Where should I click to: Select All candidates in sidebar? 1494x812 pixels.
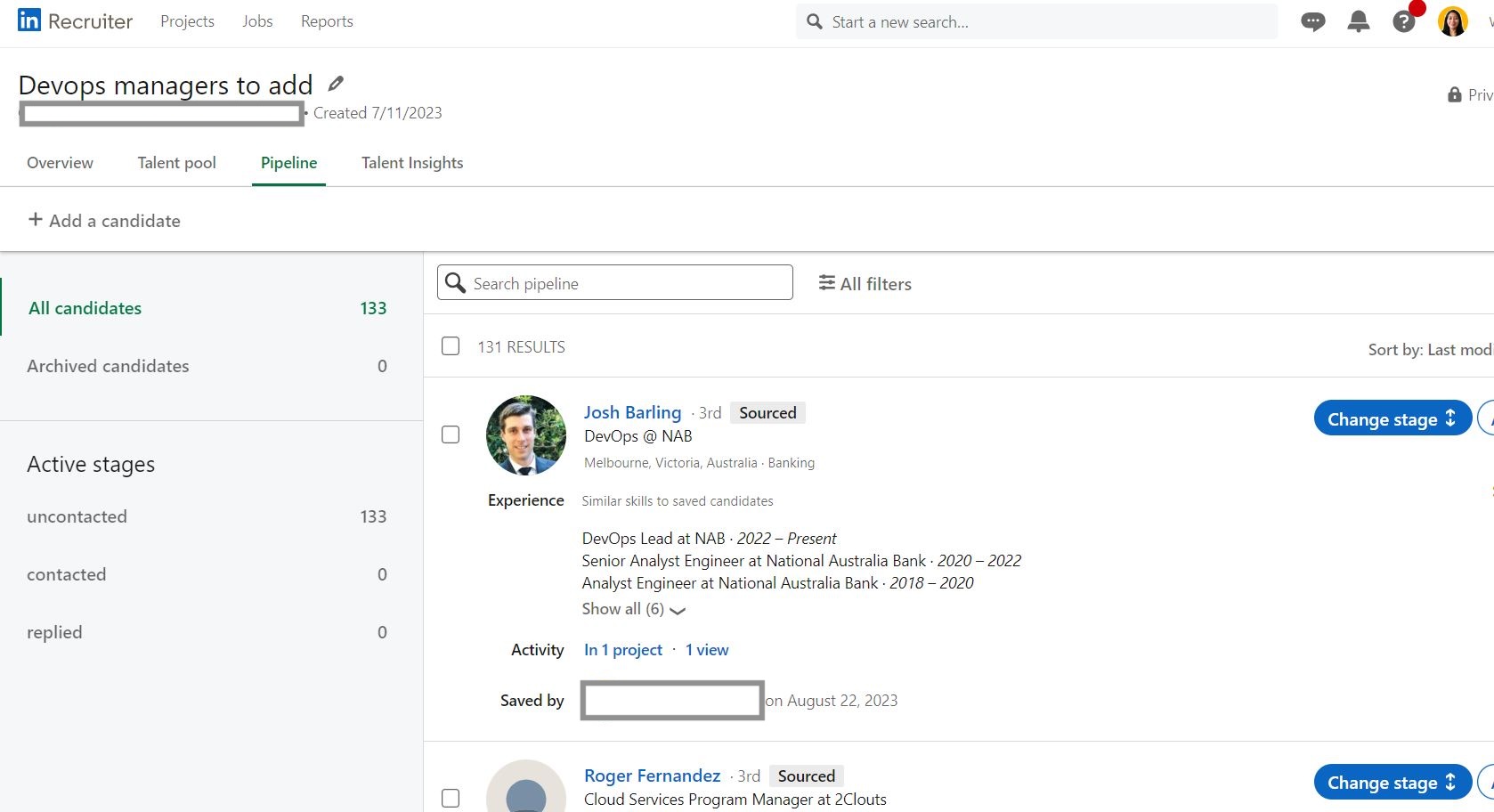tap(211, 308)
